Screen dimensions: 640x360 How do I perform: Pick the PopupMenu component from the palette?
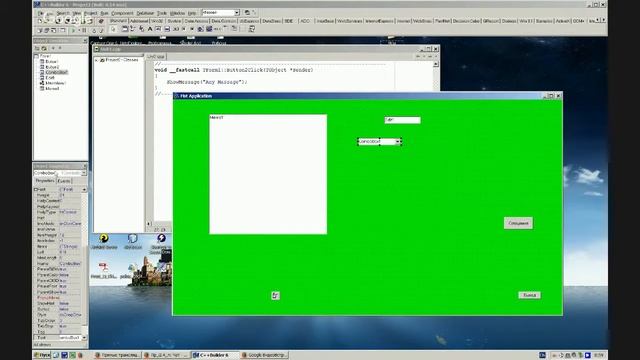142,29
